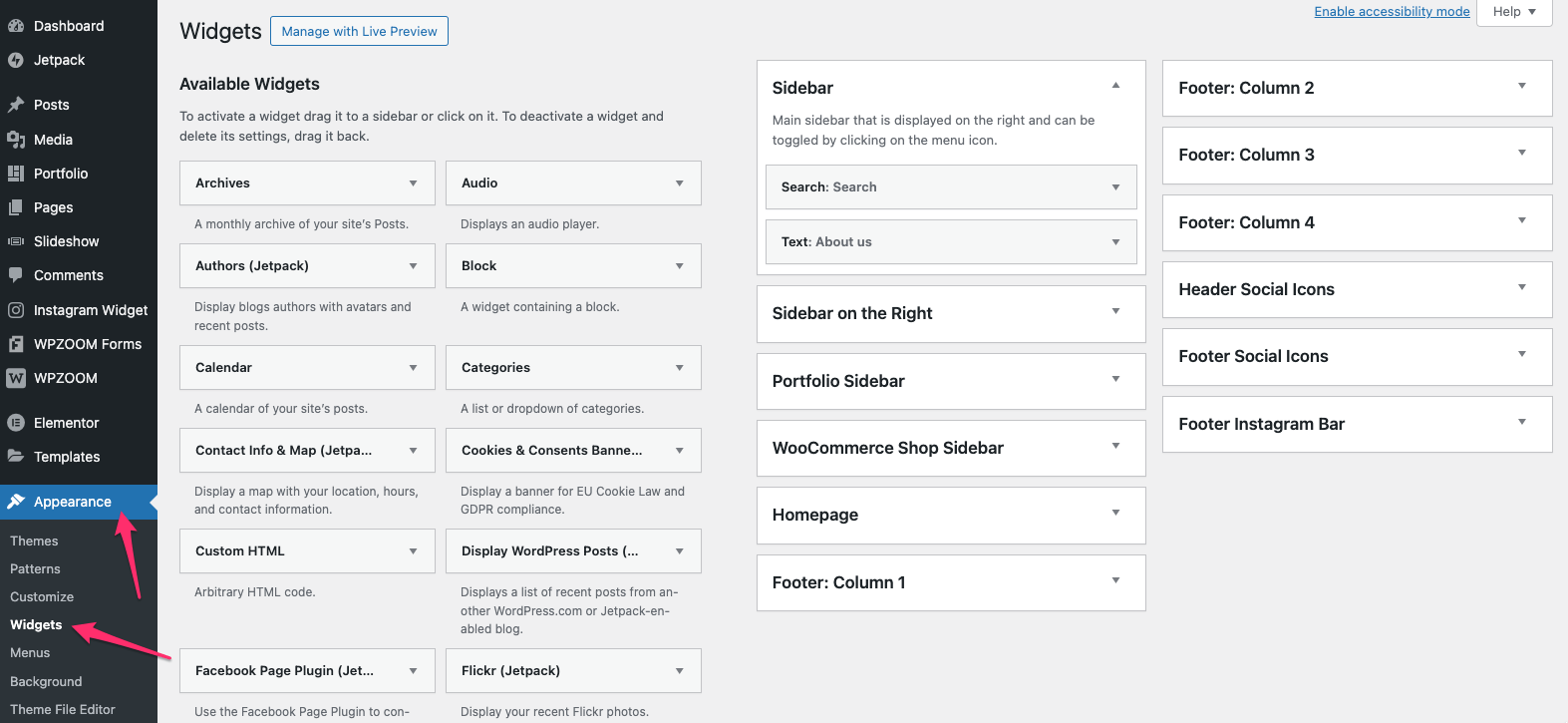
Task: Expand the Search widget settings in Sidebar
Action: point(1115,187)
